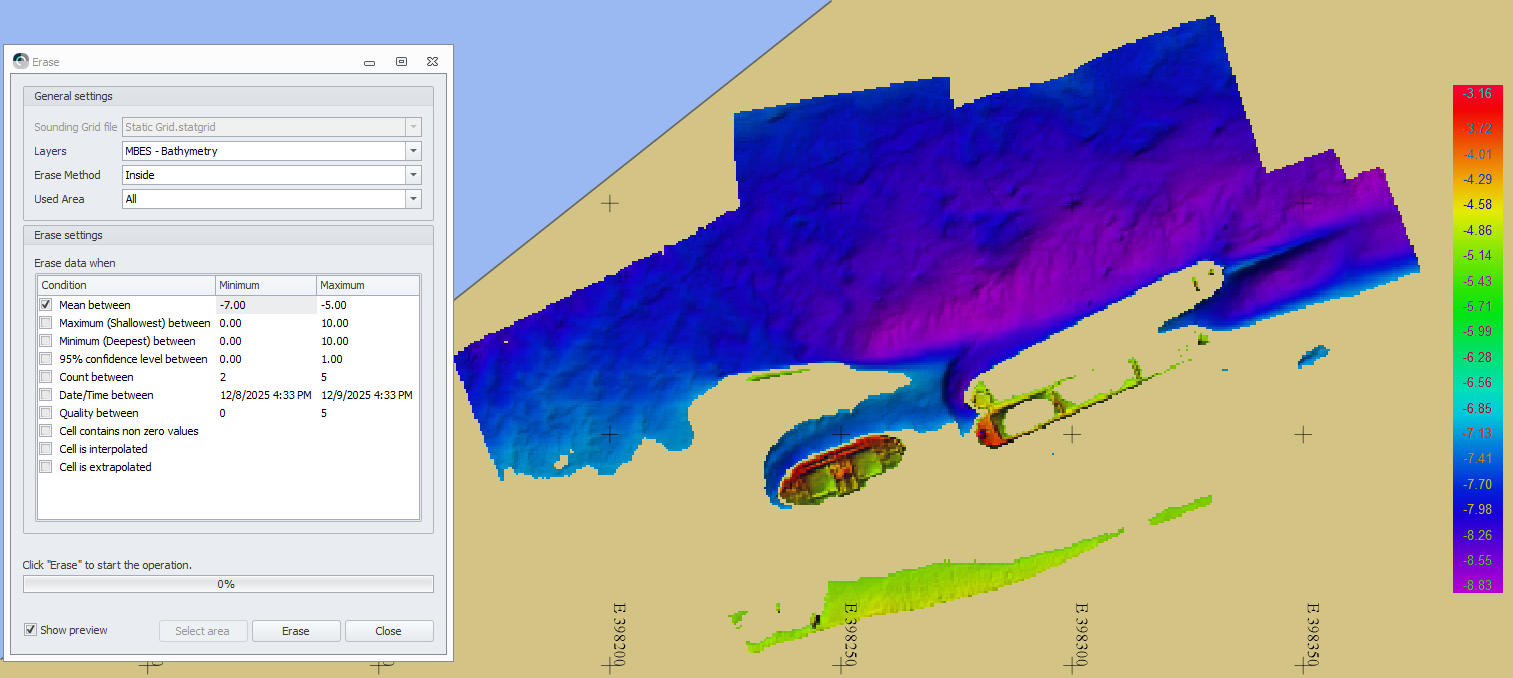Click the Erase button
This screenshot has width=1513, height=678.
(296, 631)
